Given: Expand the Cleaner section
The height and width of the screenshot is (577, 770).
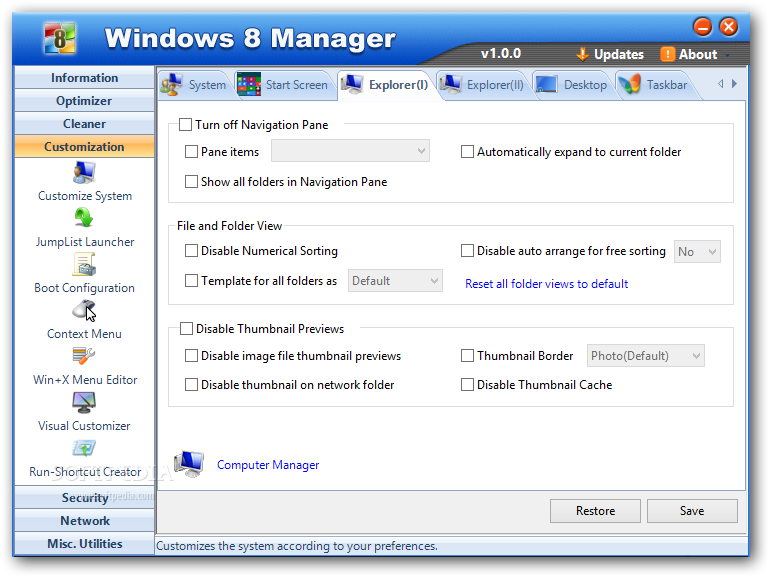Looking at the screenshot, I should click(84, 124).
